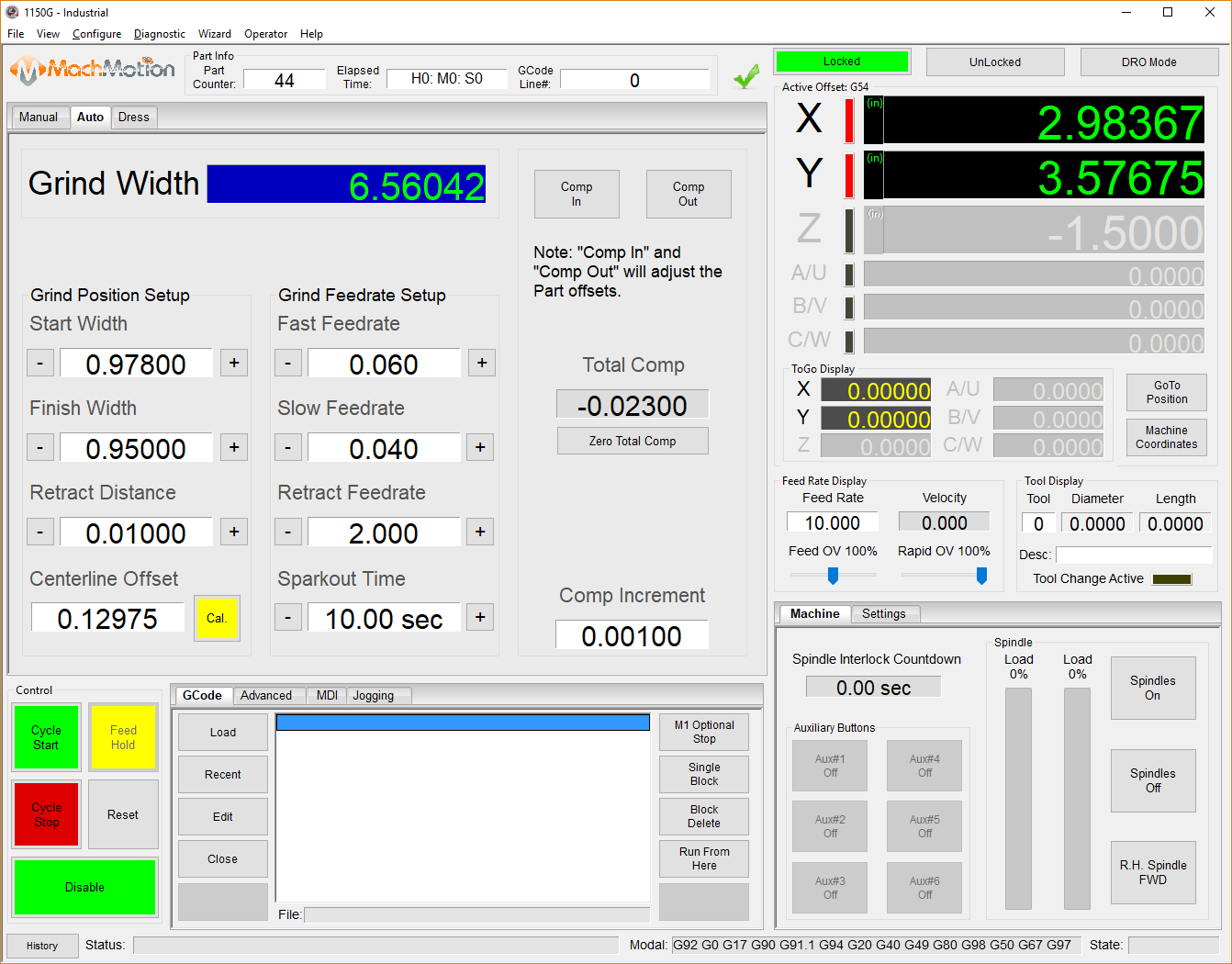Adjust Rapid OV slider handle
Viewport: 1232px width, 964px height.
point(981,576)
